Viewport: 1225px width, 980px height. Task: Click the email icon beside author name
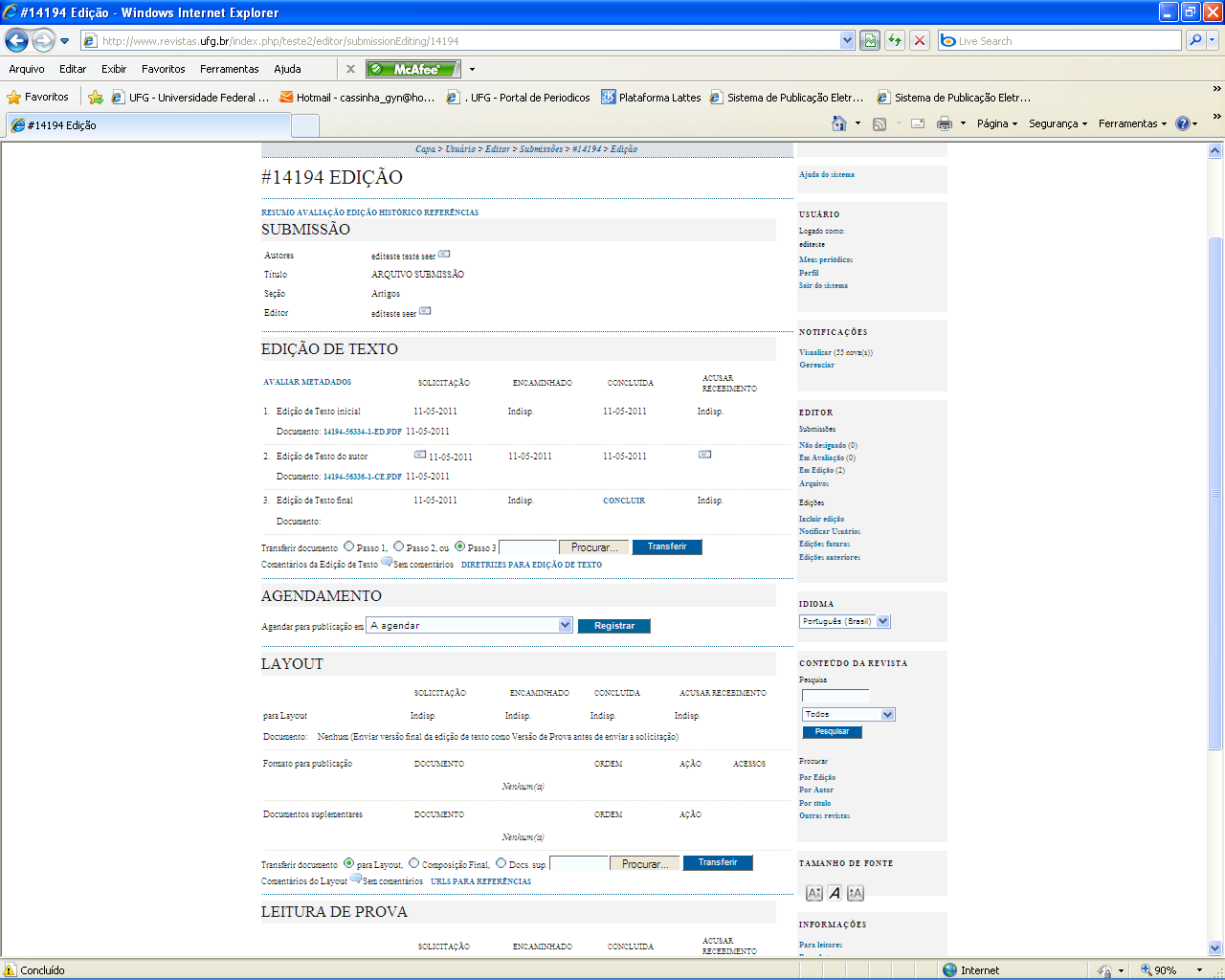tap(444, 254)
